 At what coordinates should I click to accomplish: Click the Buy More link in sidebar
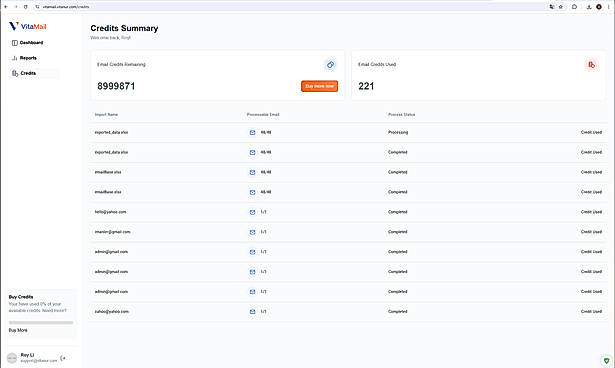click(18, 330)
